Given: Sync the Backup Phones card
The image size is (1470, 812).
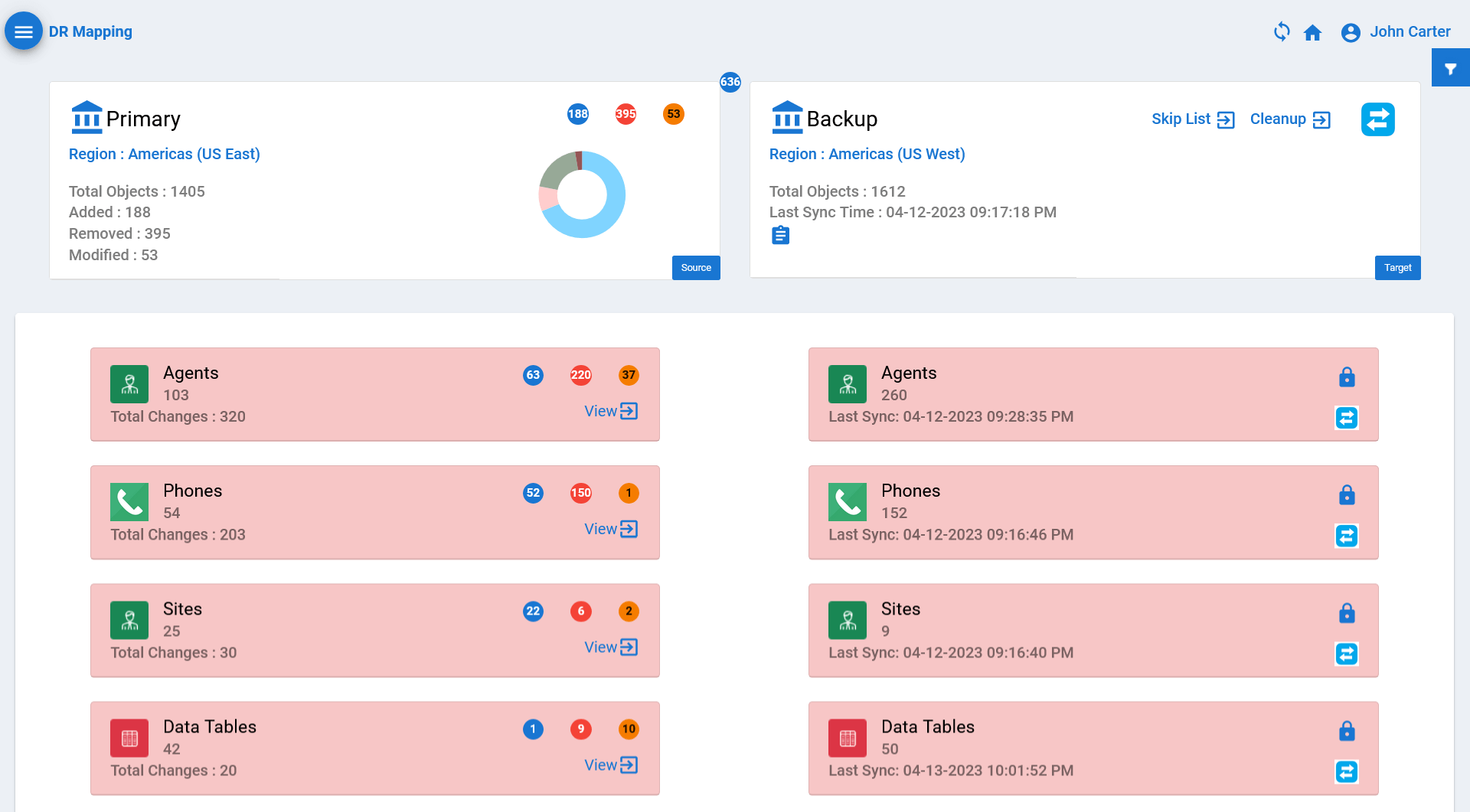Looking at the screenshot, I should pyautogui.click(x=1347, y=536).
